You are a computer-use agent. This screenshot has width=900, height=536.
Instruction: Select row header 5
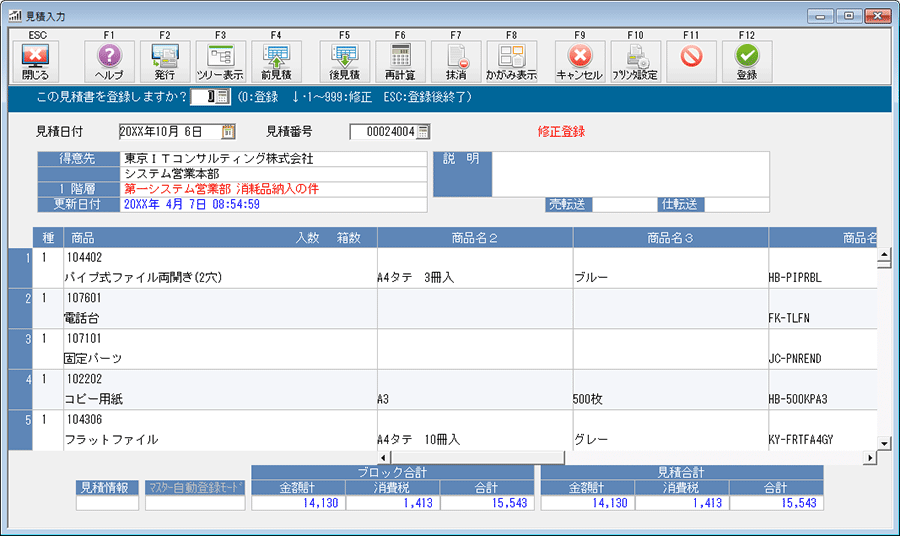(x=21, y=430)
